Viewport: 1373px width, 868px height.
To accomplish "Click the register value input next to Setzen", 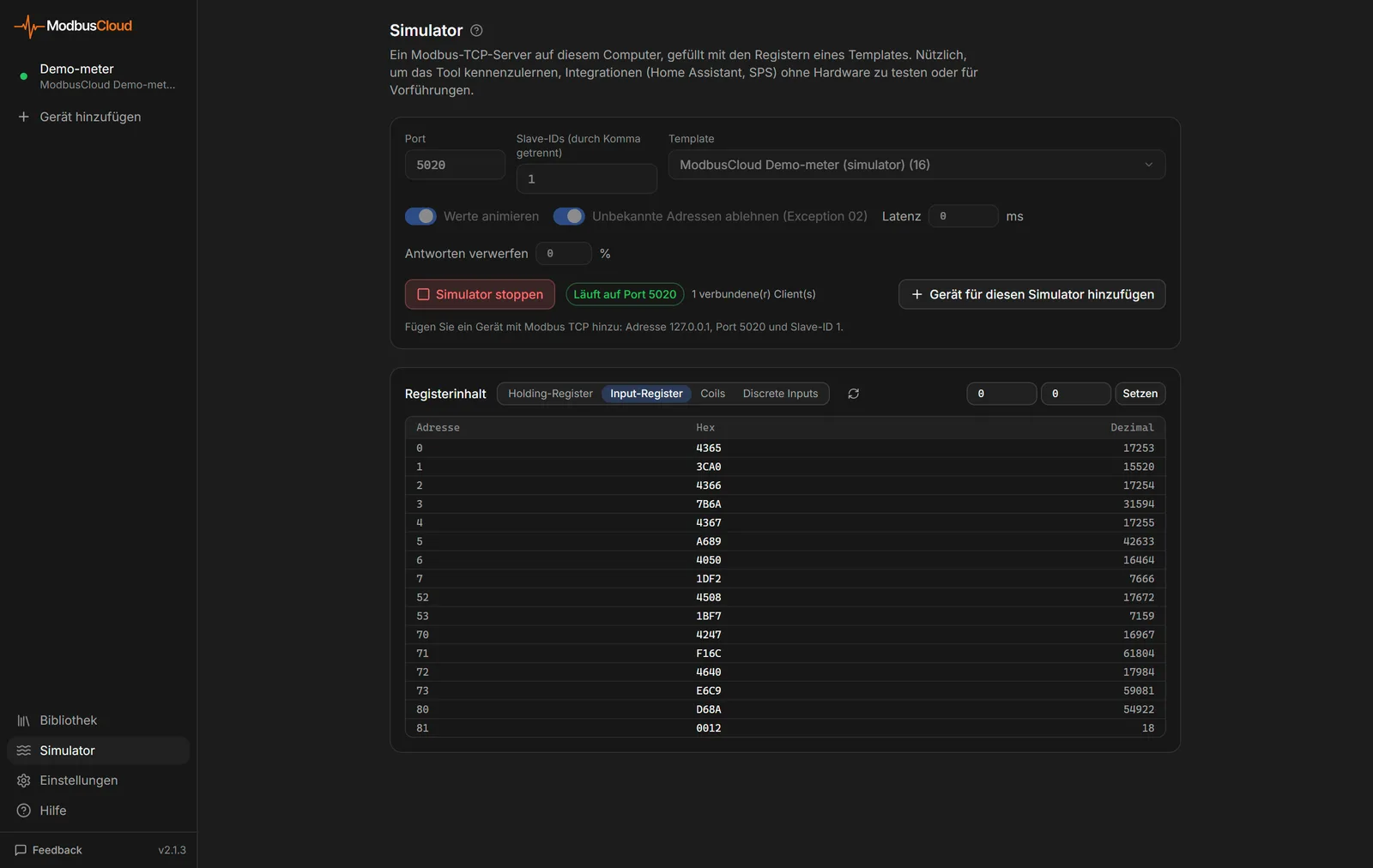I will tap(1075, 394).
